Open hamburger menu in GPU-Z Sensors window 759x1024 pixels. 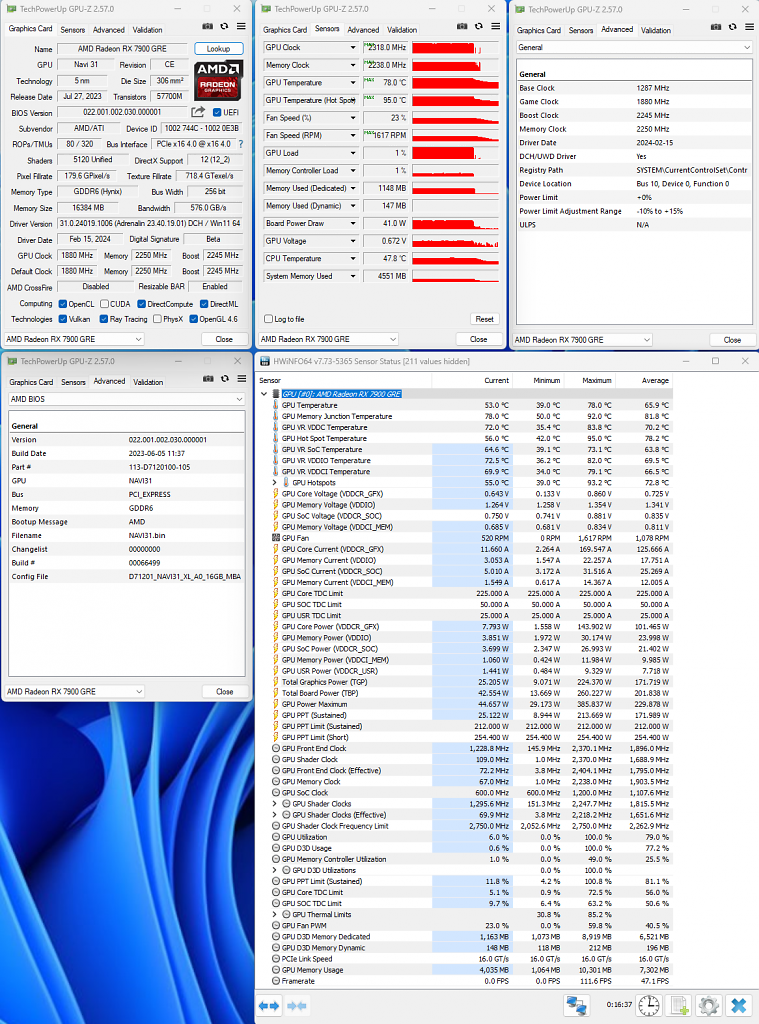click(x=496, y=26)
